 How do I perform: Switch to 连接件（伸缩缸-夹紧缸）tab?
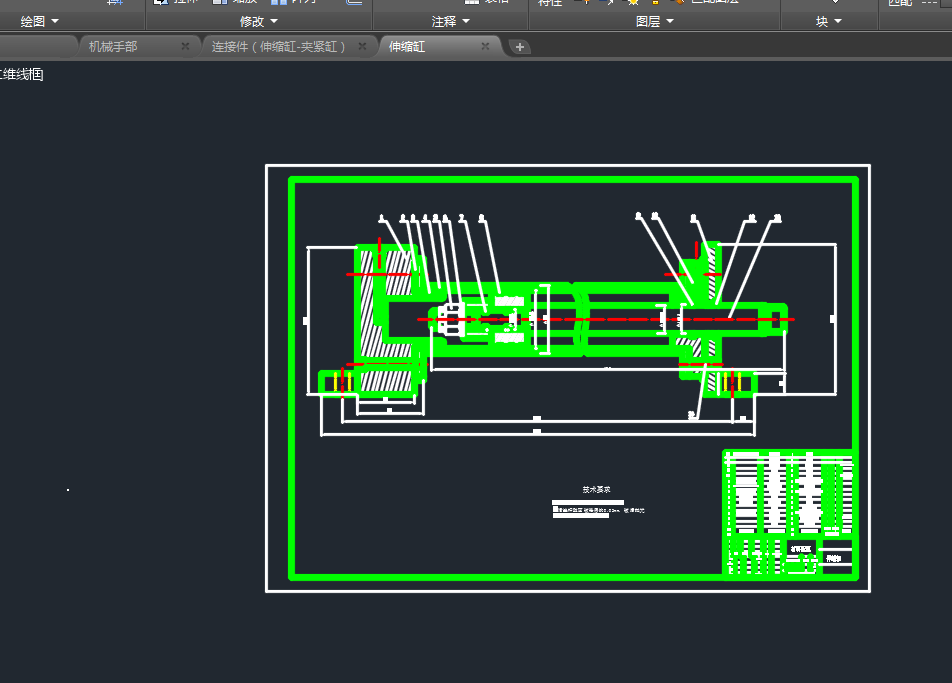(x=278, y=46)
